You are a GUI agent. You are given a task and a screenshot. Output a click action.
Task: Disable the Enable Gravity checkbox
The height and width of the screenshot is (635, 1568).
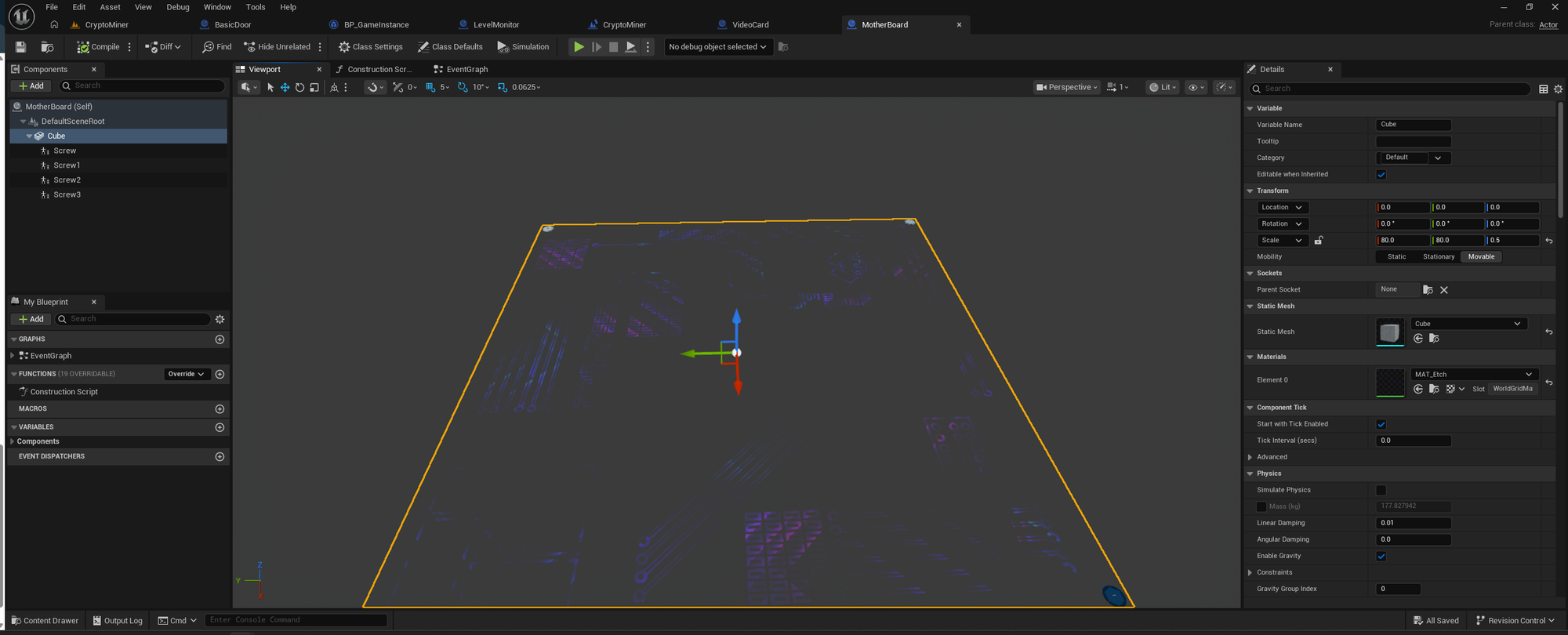click(x=1381, y=557)
